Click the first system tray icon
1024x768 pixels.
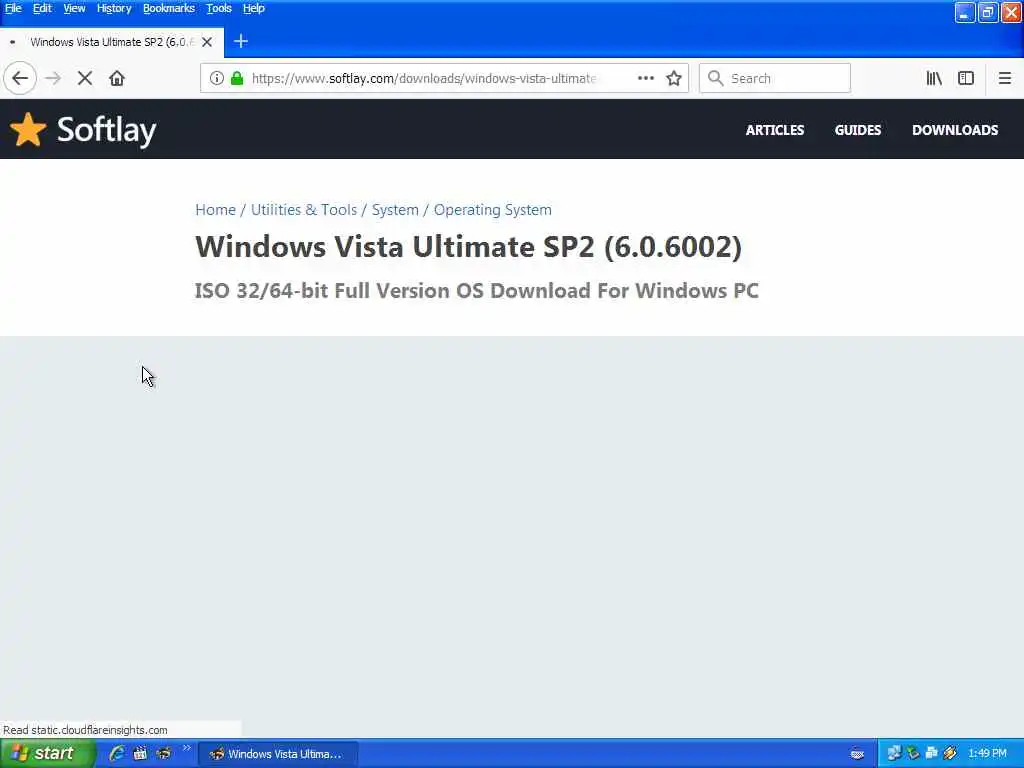(894, 754)
